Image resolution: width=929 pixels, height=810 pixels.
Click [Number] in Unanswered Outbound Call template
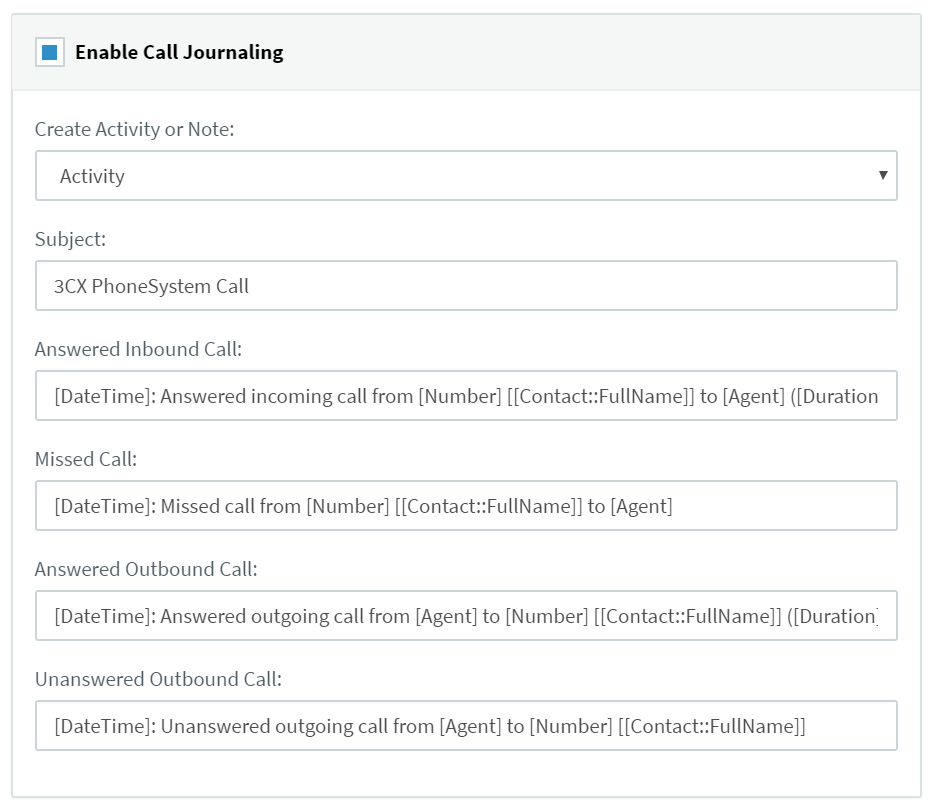(570, 726)
